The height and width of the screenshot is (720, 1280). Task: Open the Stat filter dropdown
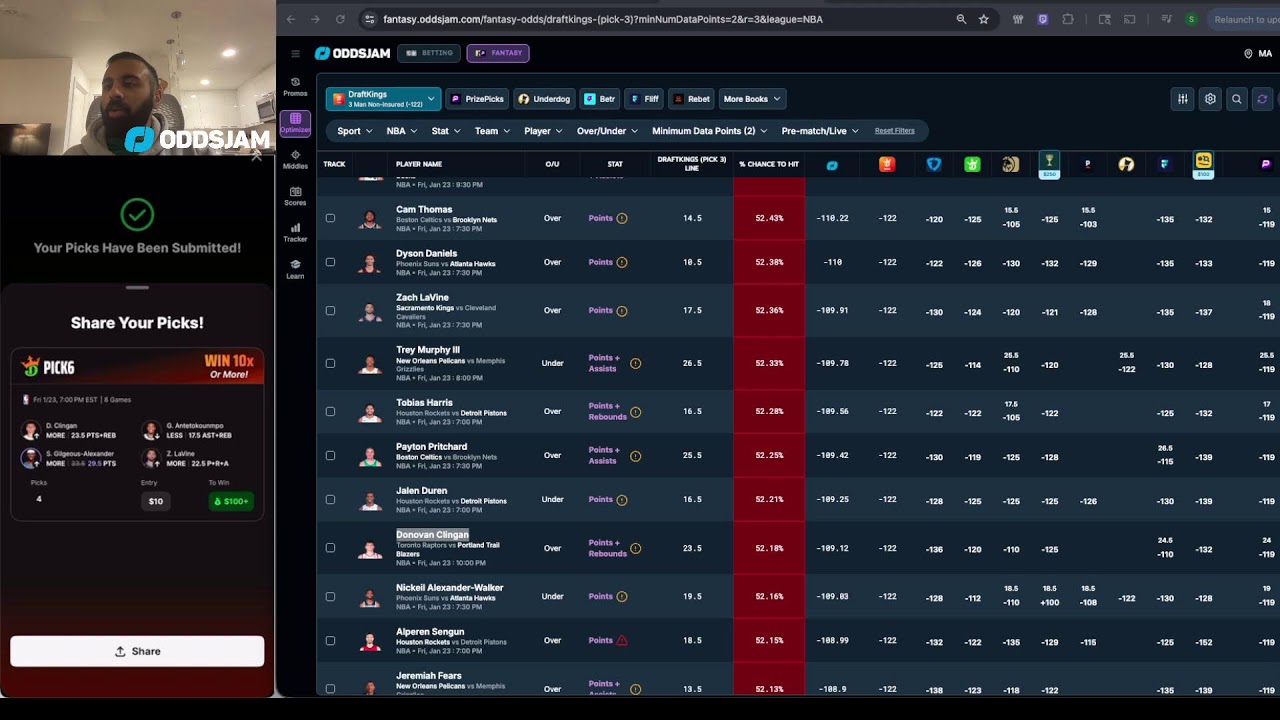tap(446, 131)
